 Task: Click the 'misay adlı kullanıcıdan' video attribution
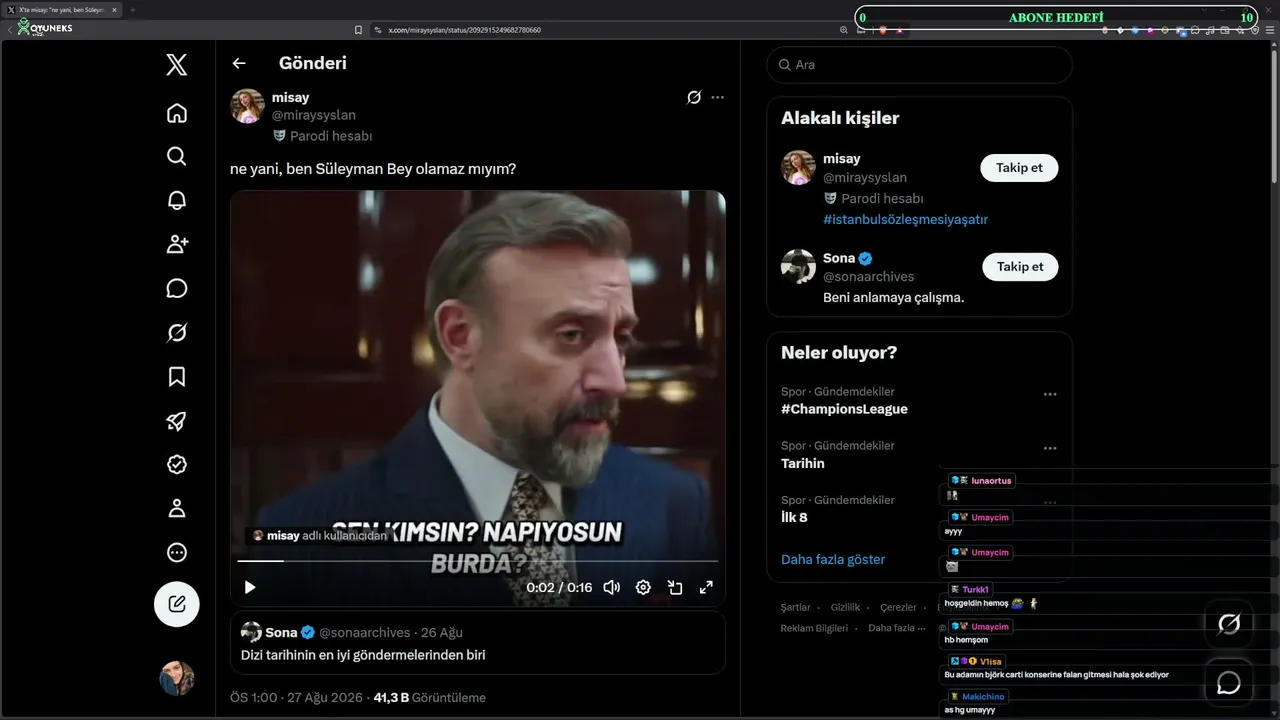[319, 536]
